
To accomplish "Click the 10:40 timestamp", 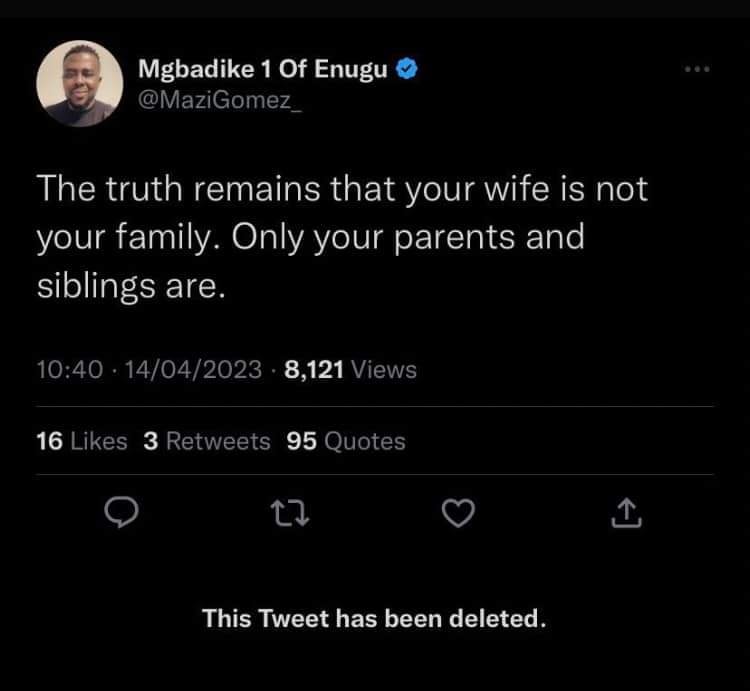I will (x=69, y=370).
